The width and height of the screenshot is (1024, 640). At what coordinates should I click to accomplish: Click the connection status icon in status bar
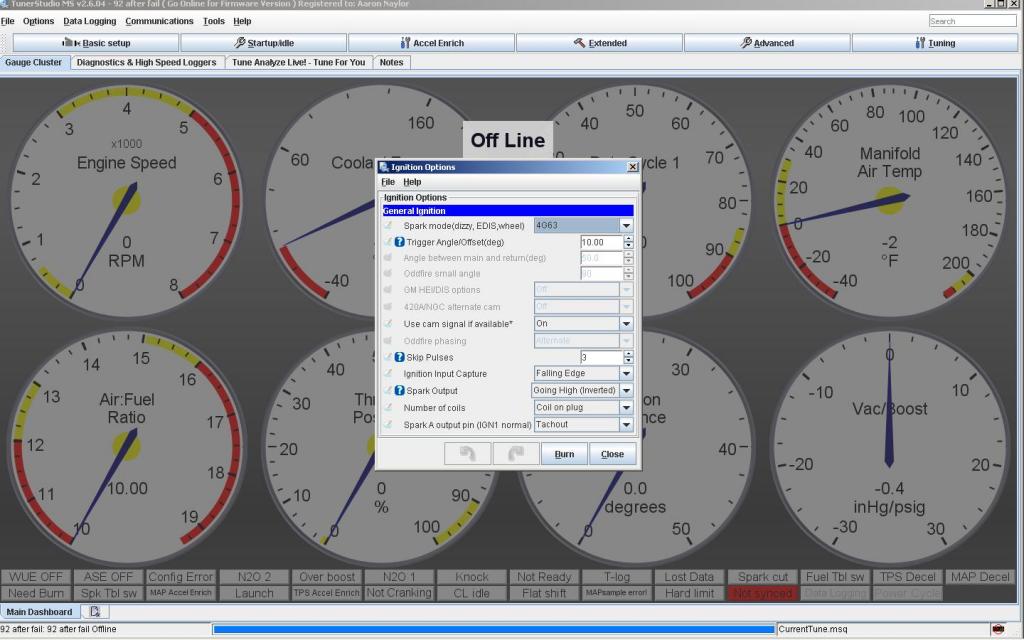(x=997, y=629)
